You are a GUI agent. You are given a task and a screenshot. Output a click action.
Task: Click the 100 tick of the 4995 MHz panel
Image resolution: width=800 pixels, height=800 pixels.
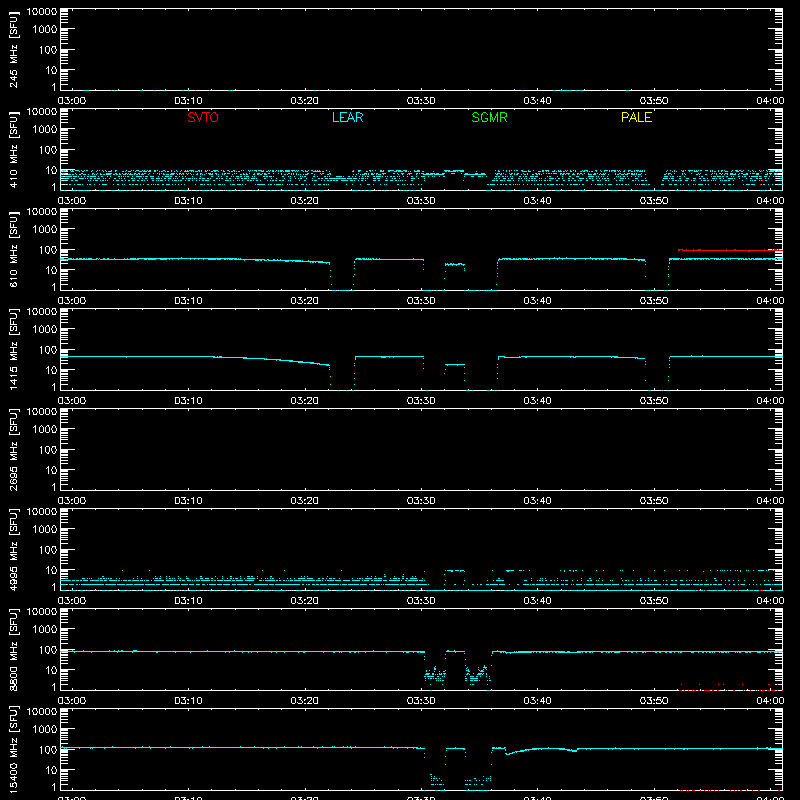(x=48, y=550)
